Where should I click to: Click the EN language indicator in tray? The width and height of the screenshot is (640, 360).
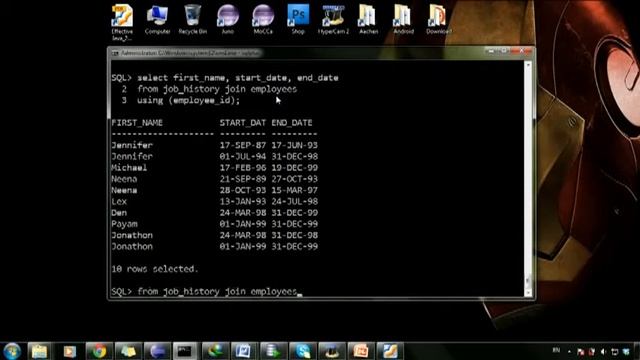(556, 351)
